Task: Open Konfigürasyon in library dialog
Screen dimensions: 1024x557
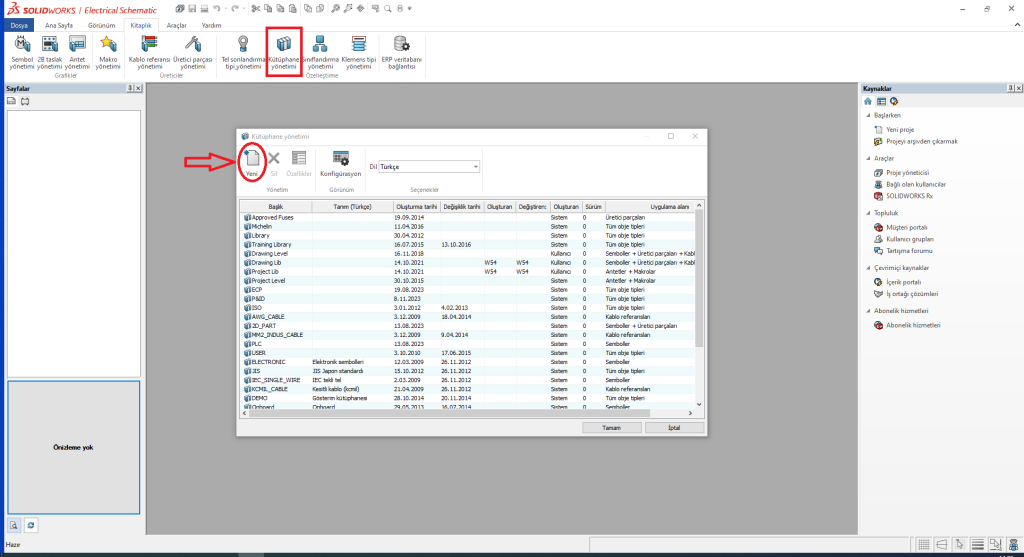Action: pyautogui.click(x=340, y=163)
